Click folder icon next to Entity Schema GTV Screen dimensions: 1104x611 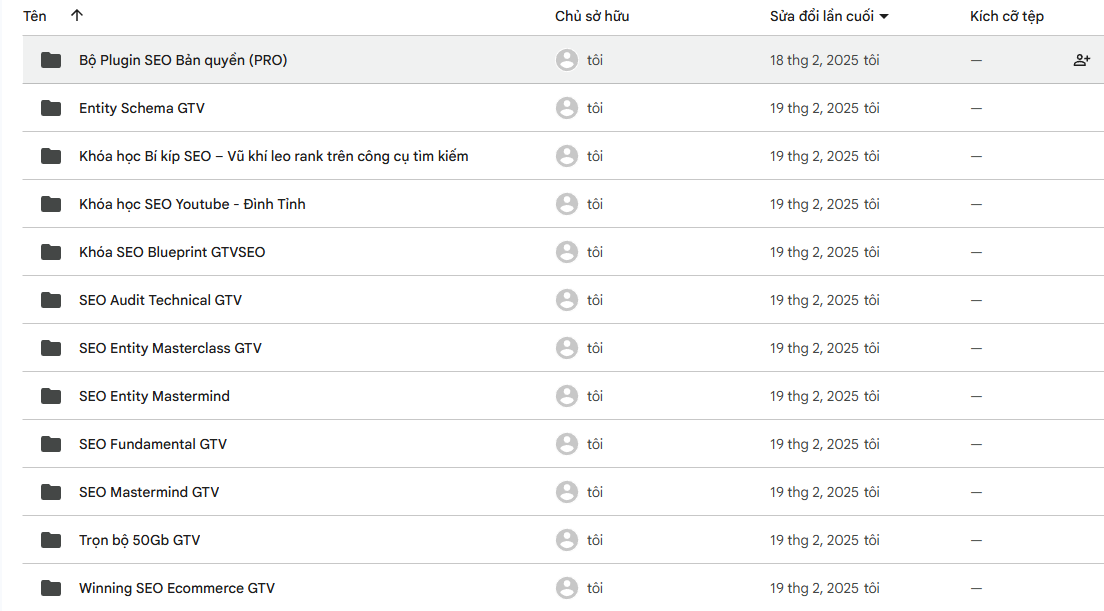pyautogui.click(x=51, y=108)
